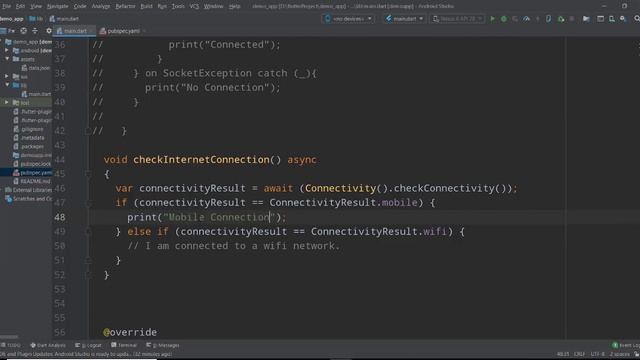Open the View menu

pyautogui.click(x=36, y=6)
